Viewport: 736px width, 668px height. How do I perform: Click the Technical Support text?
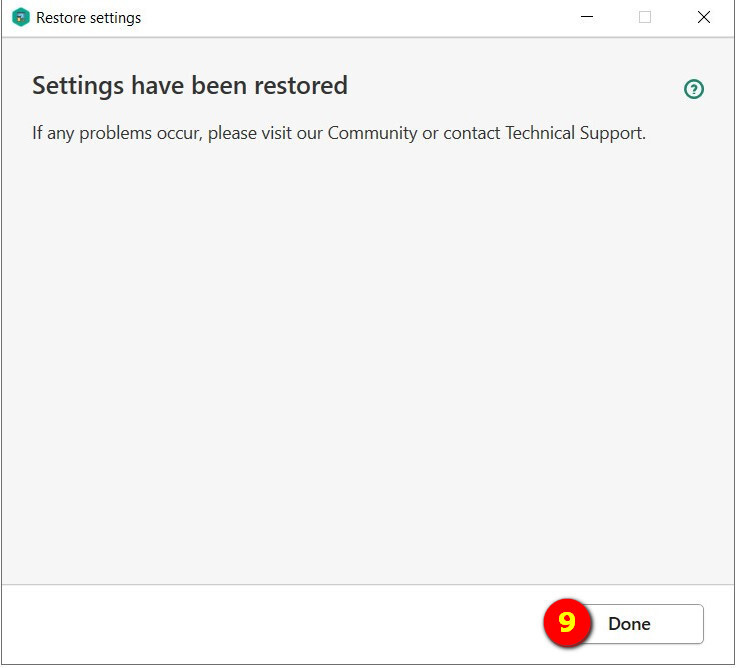click(575, 133)
